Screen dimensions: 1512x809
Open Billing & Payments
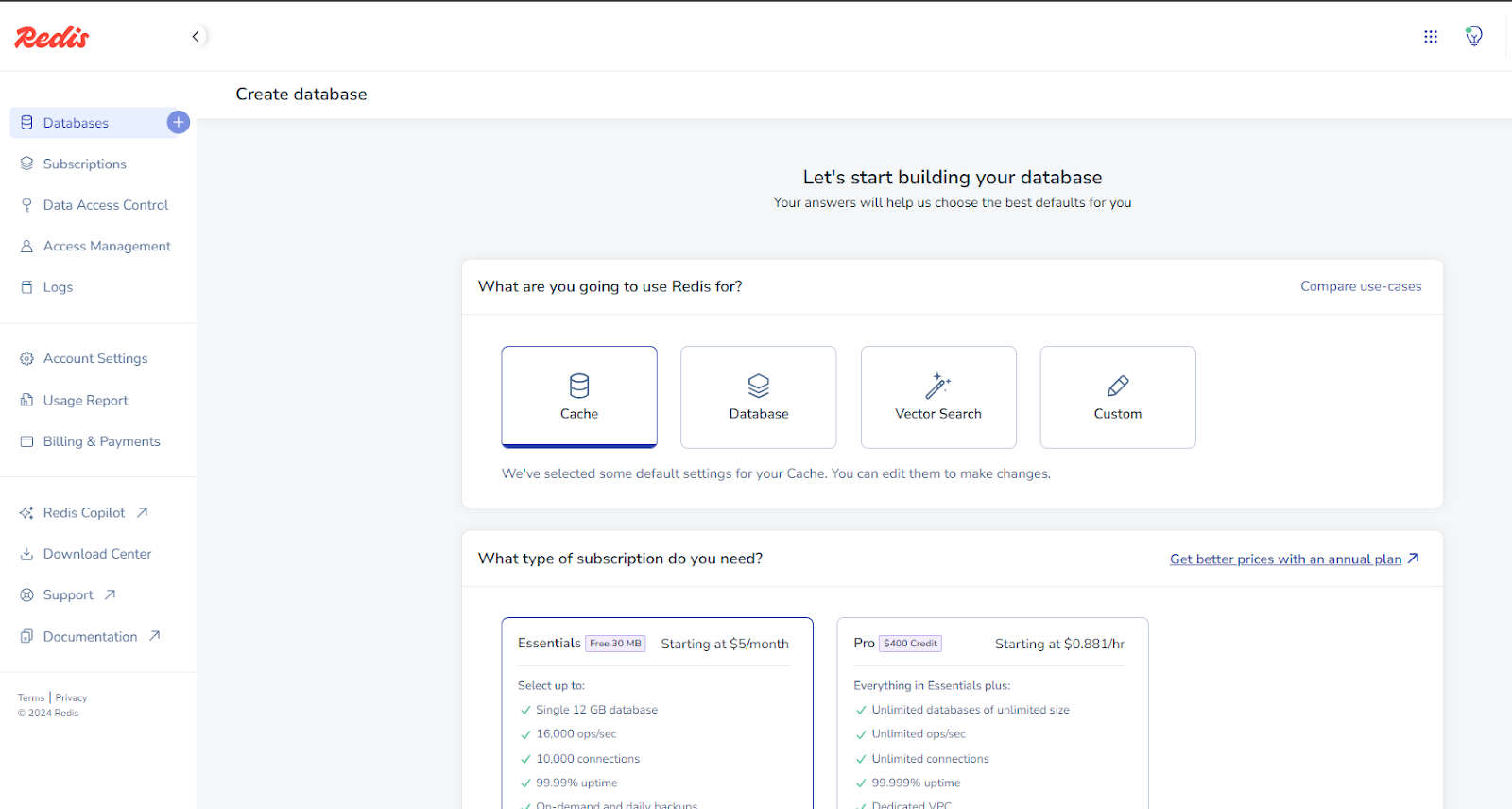tap(101, 441)
